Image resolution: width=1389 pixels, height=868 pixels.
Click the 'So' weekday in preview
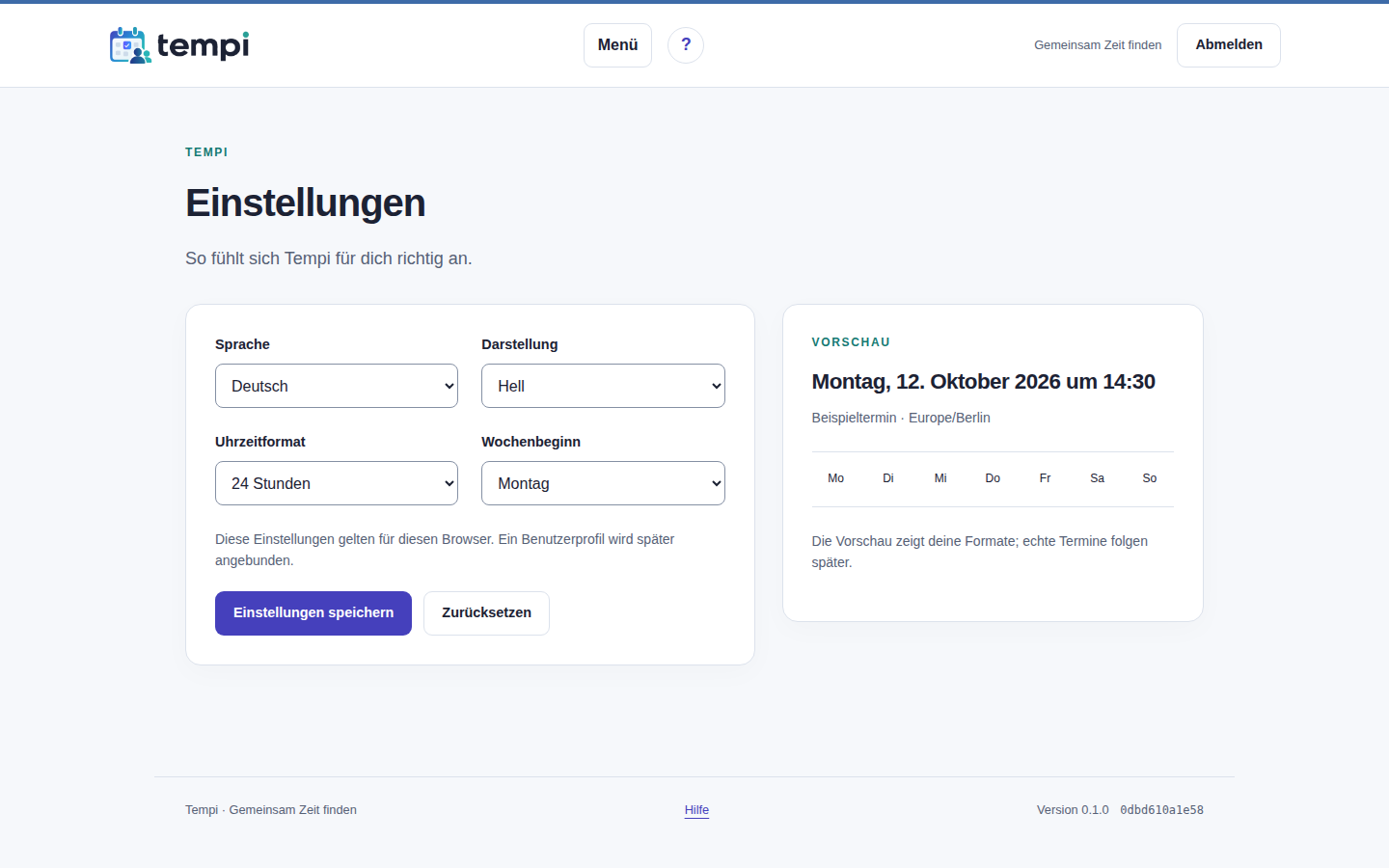tap(1150, 478)
